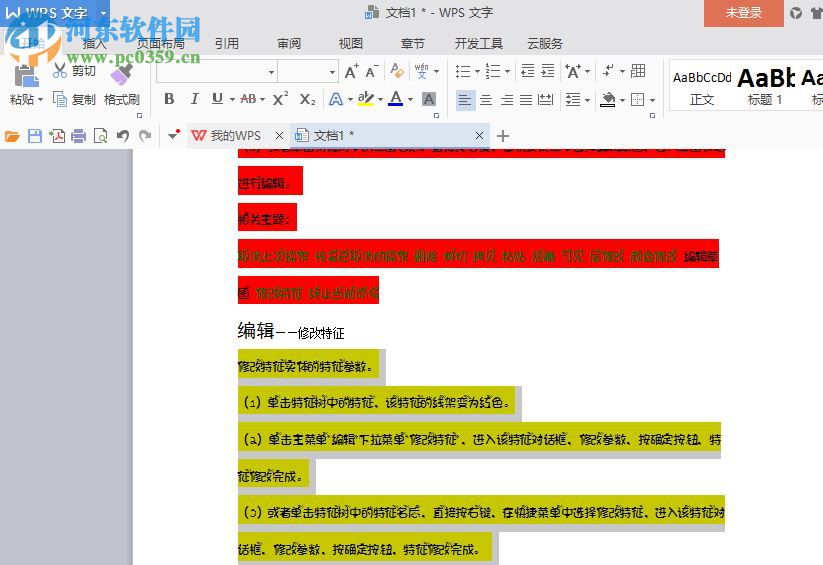Open file with the folder icon
The height and width of the screenshot is (565, 823).
coord(12,137)
